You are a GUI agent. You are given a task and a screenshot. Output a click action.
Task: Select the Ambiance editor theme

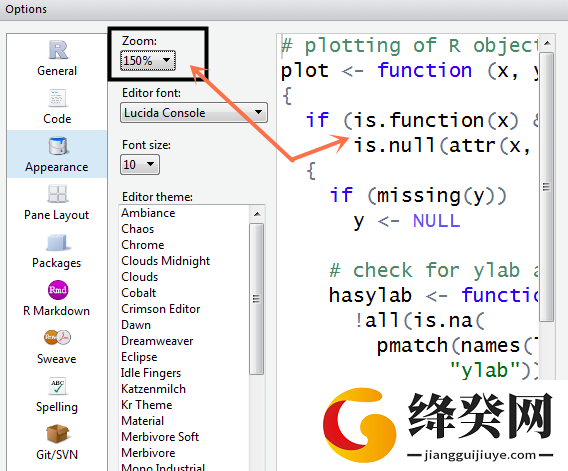(x=148, y=213)
